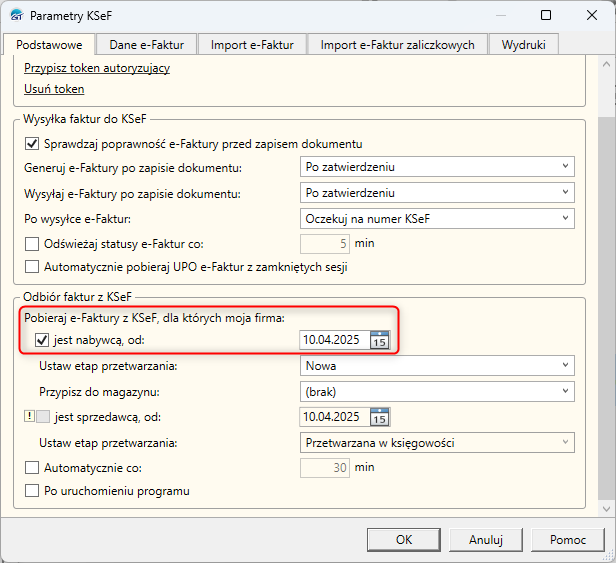The height and width of the screenshot is (563, 616).
Task: Click the jest nabywcą date field
Action: (x=333, y=340)
